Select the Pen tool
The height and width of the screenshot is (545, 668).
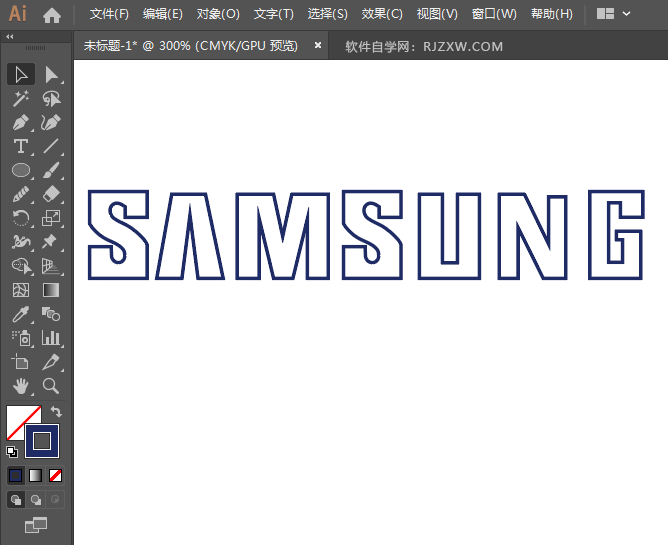coord(21,122)
